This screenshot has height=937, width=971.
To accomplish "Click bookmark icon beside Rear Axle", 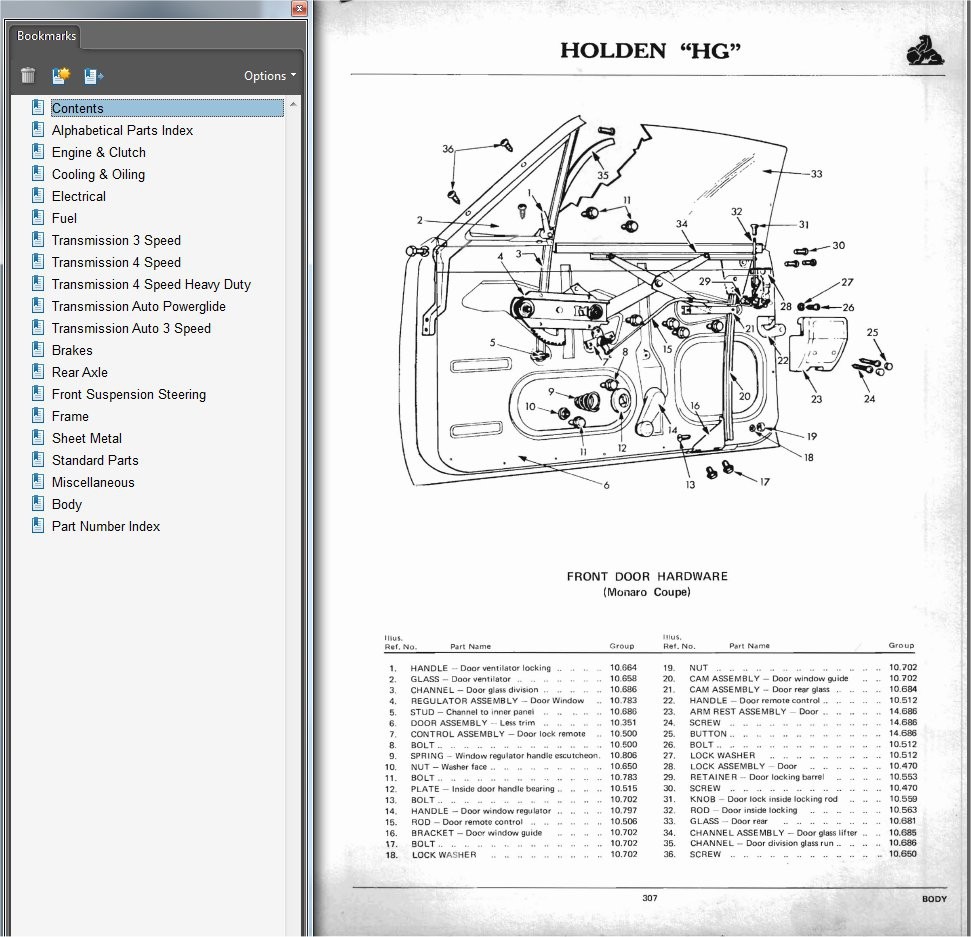I will [38, 371].
